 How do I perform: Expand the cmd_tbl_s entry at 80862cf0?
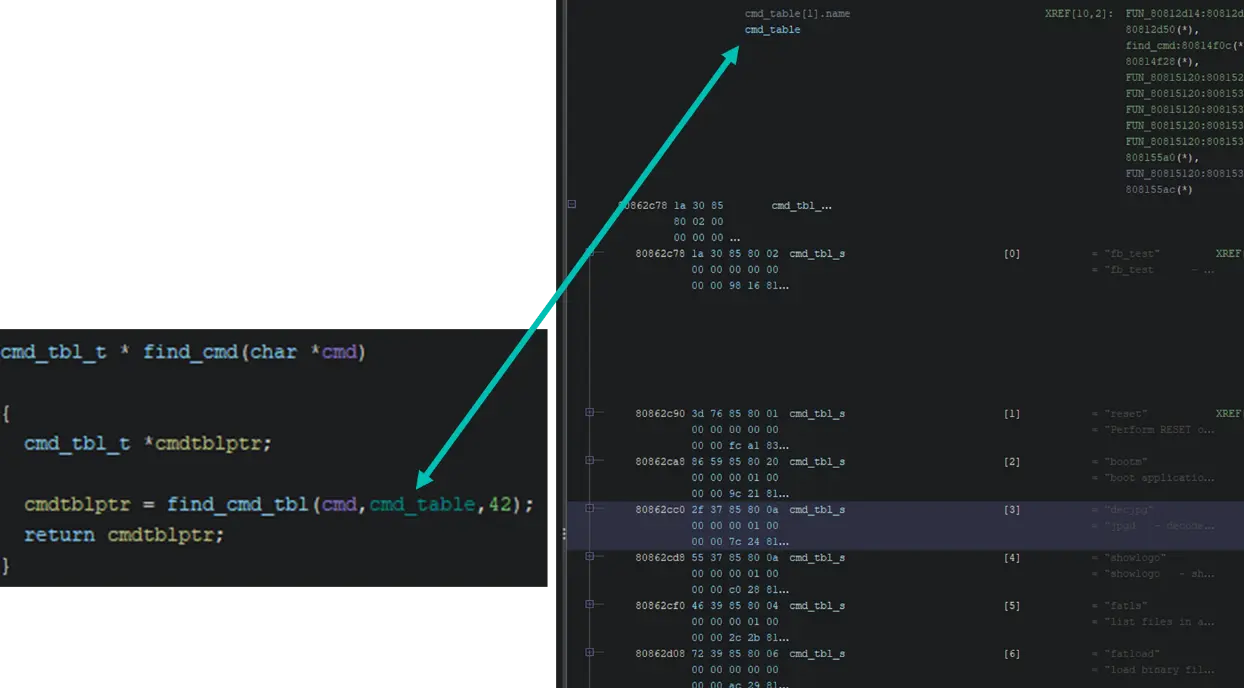coord(590,604)
